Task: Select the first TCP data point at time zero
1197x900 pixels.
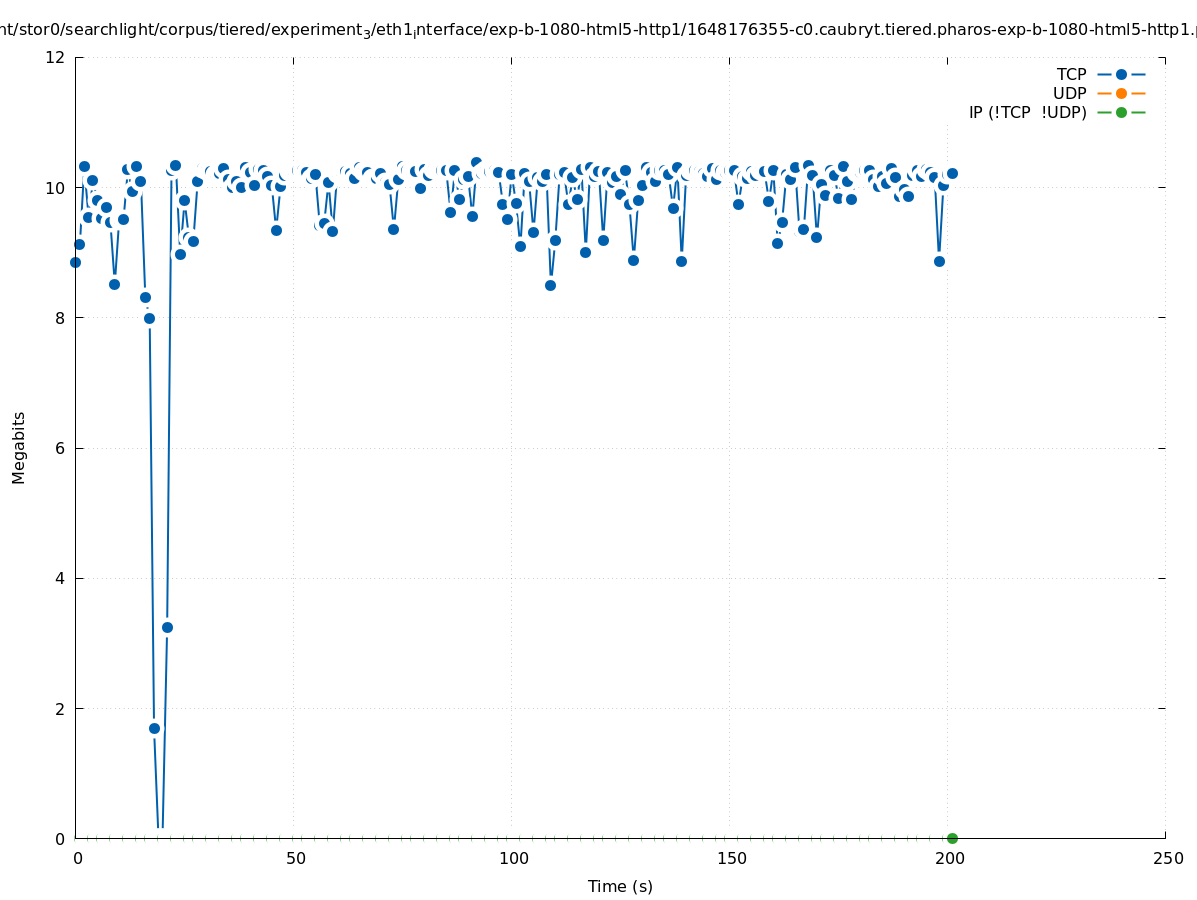Action: point(75,262)
